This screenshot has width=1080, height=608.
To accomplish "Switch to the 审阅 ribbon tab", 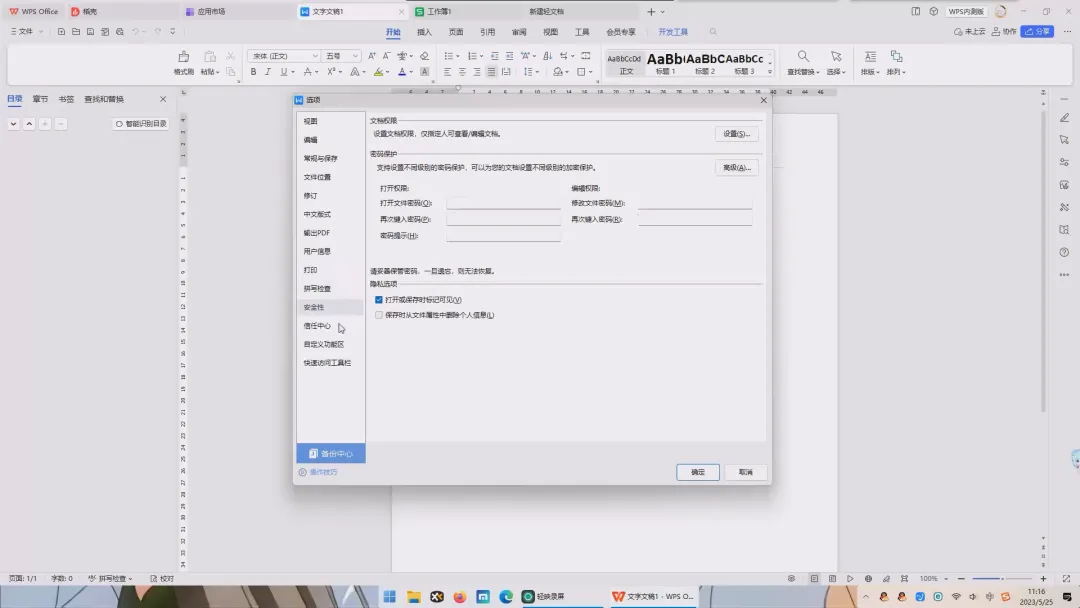I will click(519, 32).
